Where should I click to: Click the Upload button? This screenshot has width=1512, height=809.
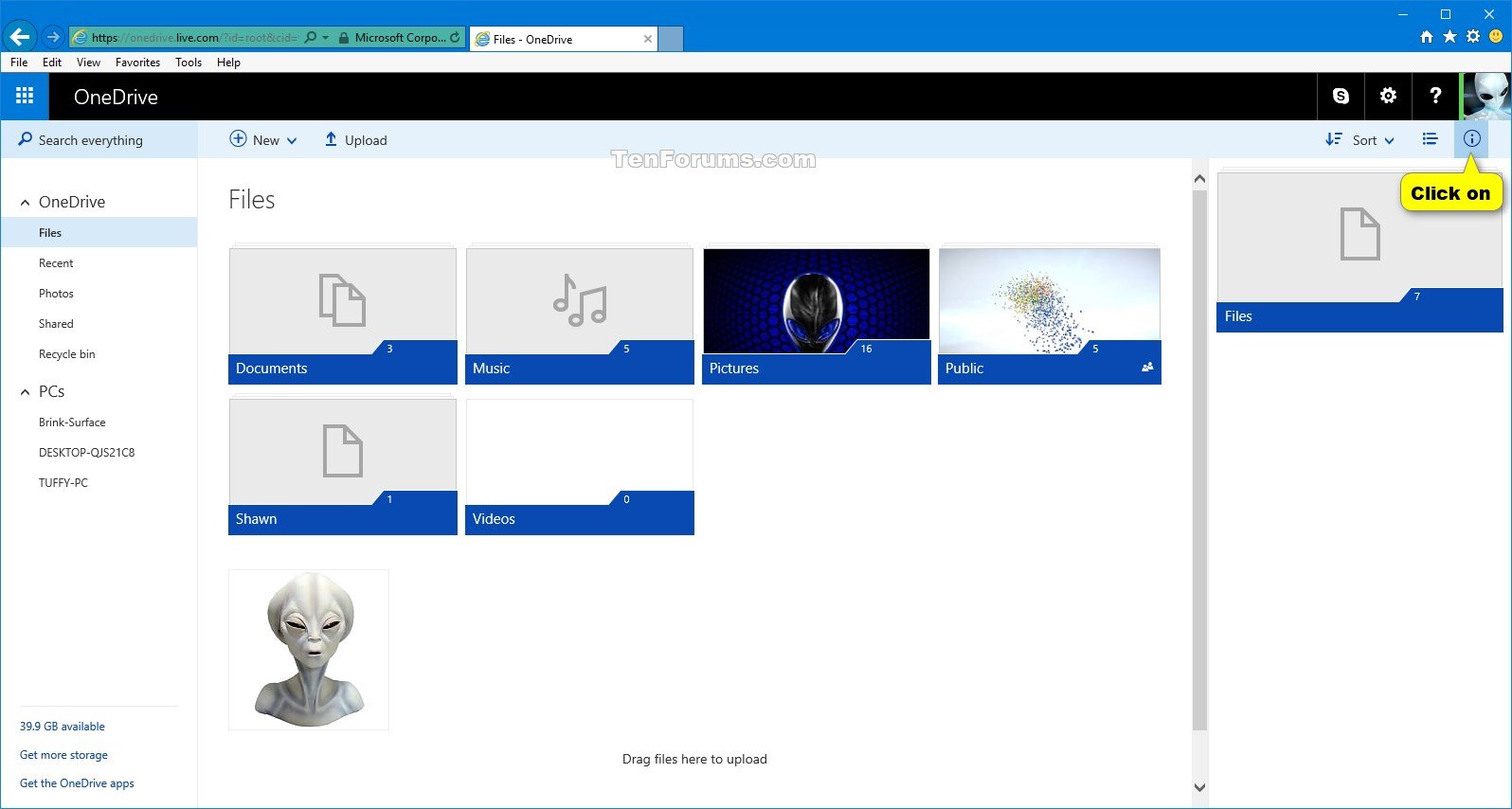coord(356,140)
